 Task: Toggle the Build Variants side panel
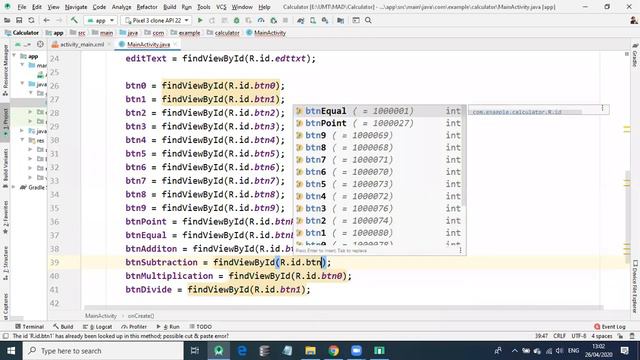5,168
